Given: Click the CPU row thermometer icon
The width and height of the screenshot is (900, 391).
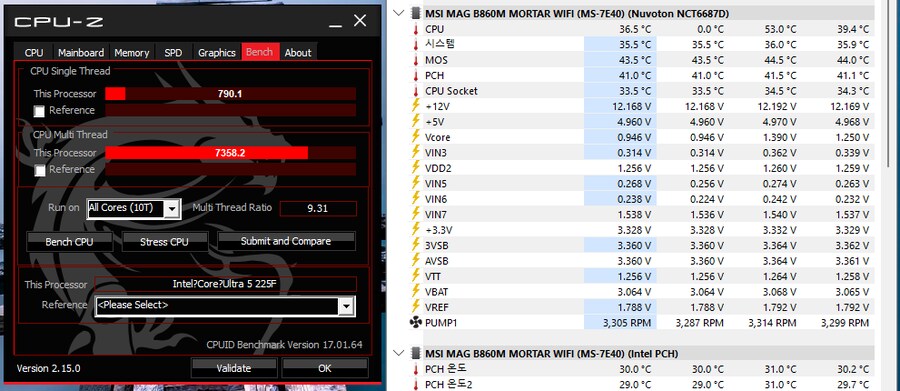Looking at the screenshot, I should (x=416, y=29).
